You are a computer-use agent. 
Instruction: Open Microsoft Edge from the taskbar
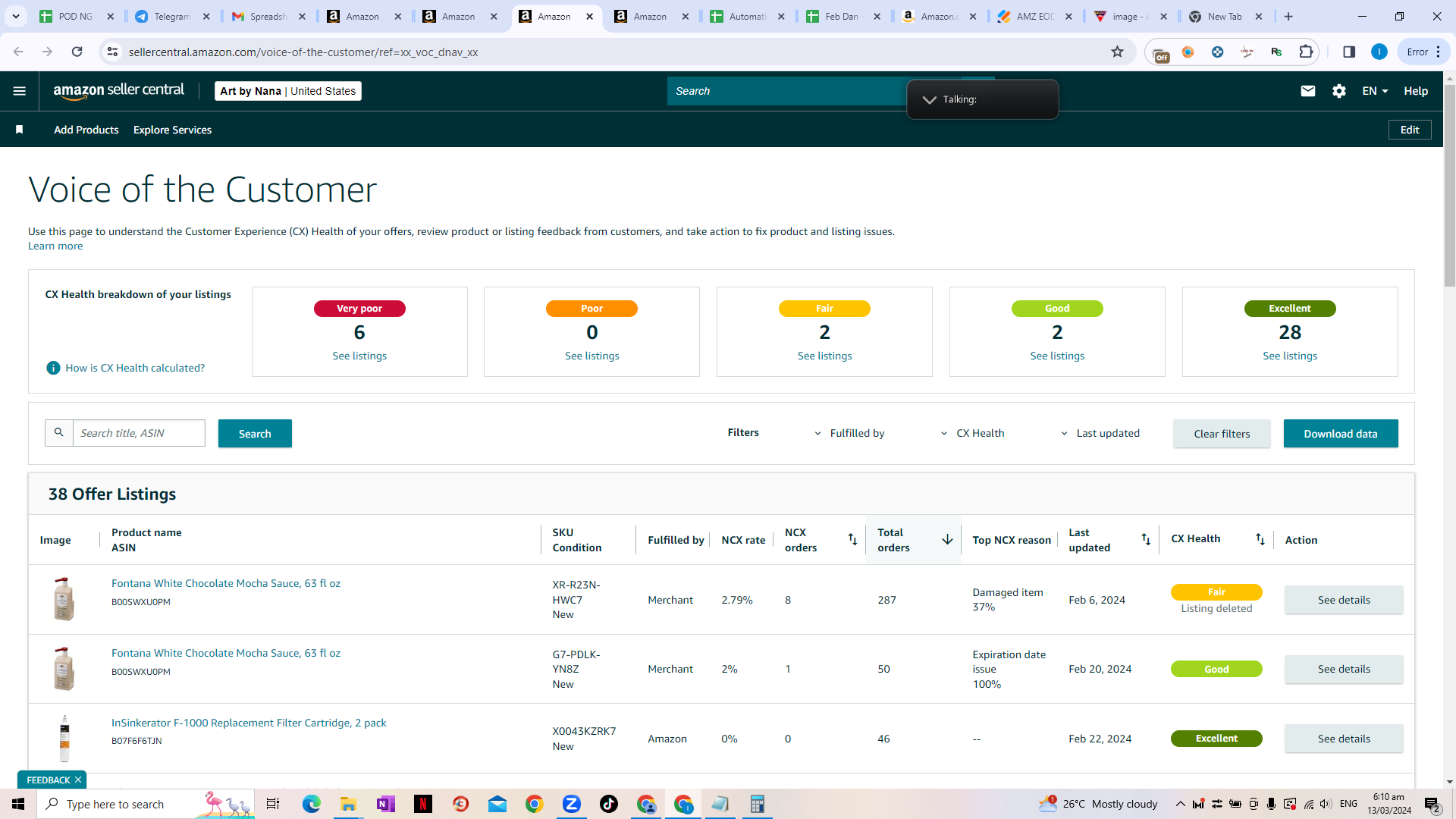(312, 804)
